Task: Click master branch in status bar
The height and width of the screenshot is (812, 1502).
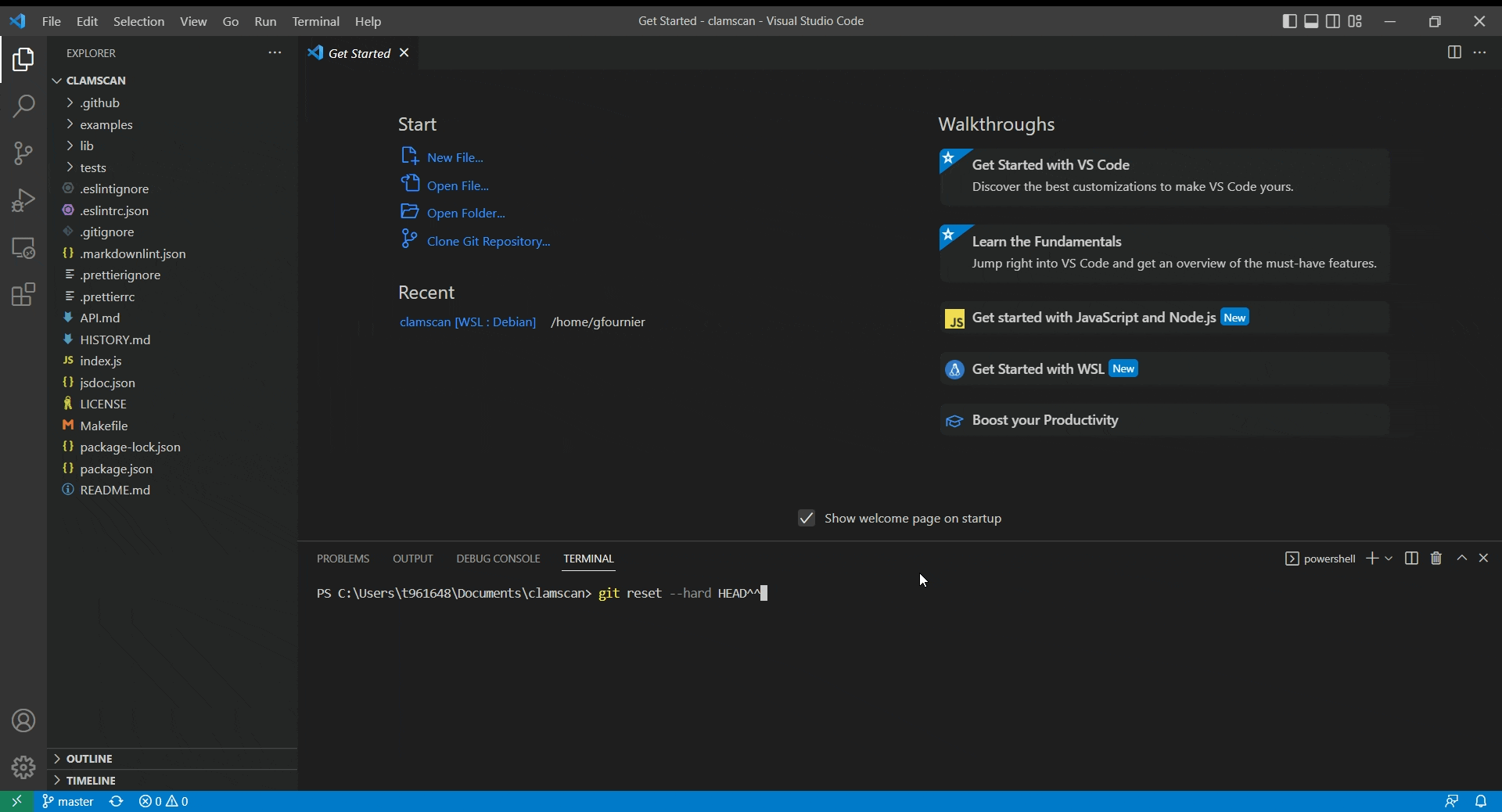Action: pos(68,801)
